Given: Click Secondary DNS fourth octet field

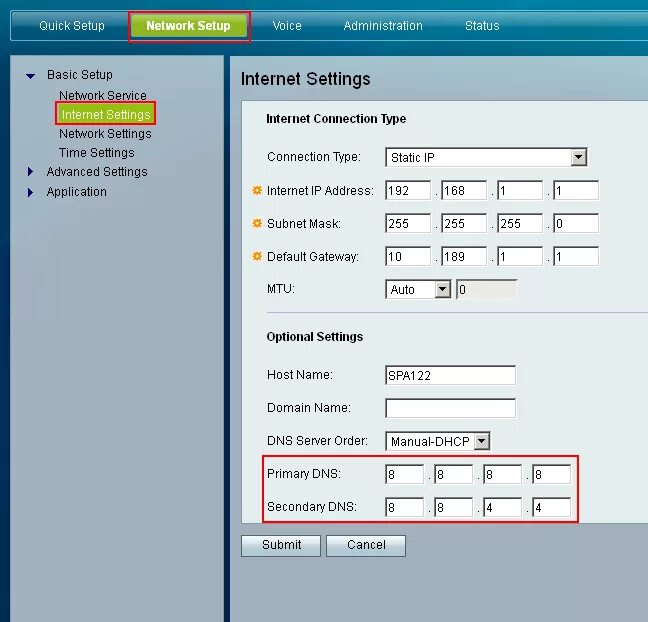Looking at the screenshot, I should tap(551, 507).
